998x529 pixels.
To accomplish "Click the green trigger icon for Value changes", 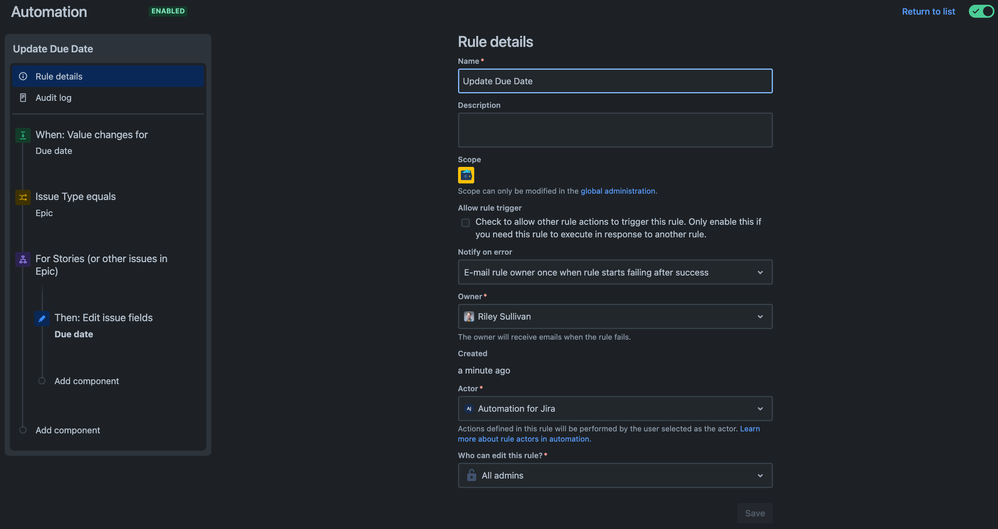I will pyautogui.click(x=23, y=135).
